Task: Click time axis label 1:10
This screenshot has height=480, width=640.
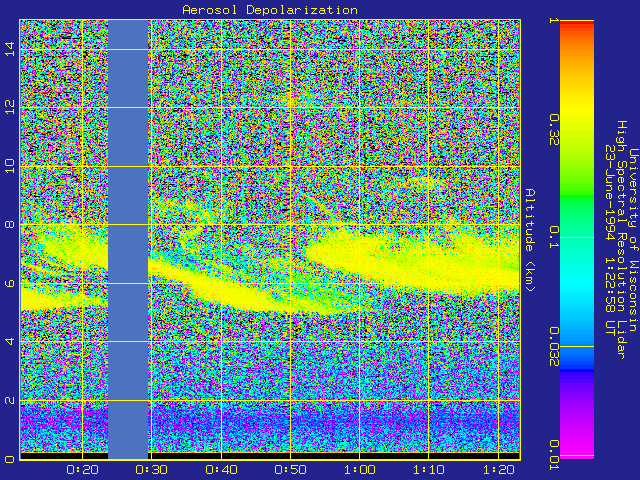Action: coord(429,470)
